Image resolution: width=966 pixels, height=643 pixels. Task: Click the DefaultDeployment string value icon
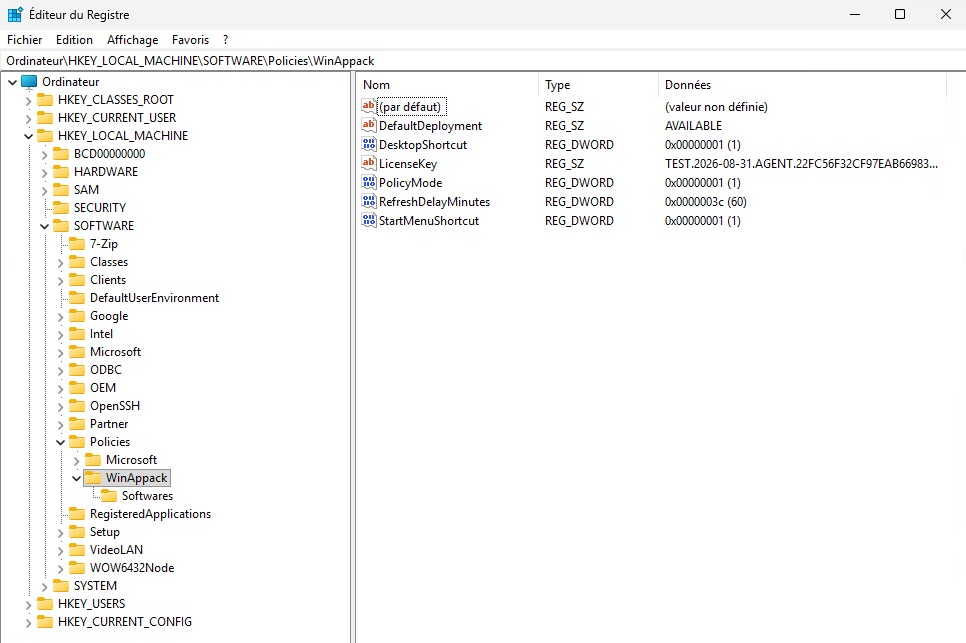coord(368,125)
